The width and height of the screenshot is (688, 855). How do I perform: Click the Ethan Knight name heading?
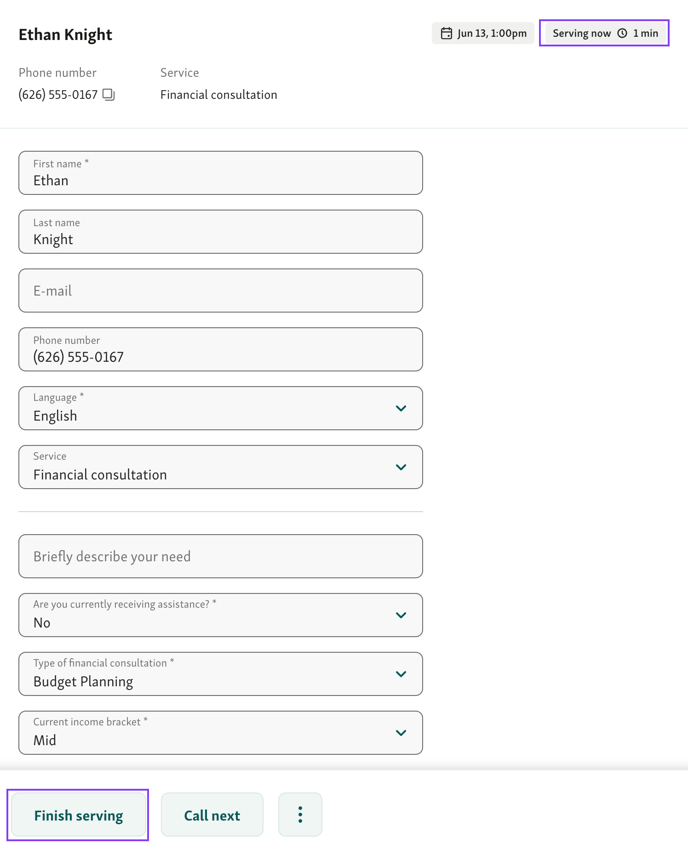[x=65, y=34]
